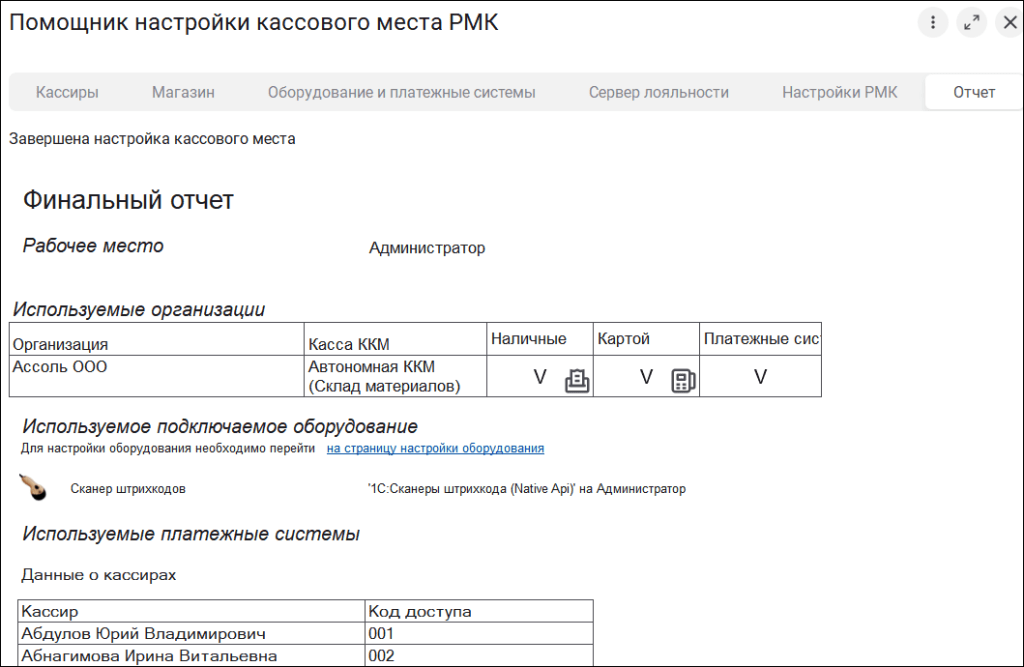Image resolution: width=1024 pixels, height=667 pixels.
Task: Click the V mark in Наличные column
Action: [x=540, y=377]
